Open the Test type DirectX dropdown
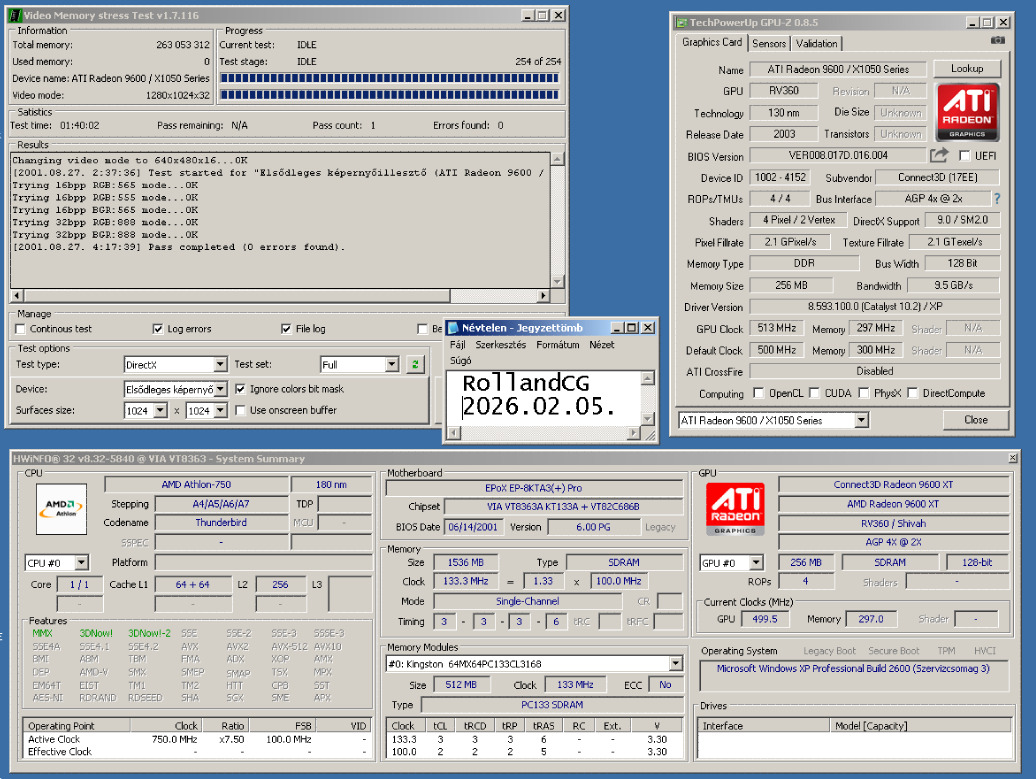1036x779 pixels. (x=220, y=365)
